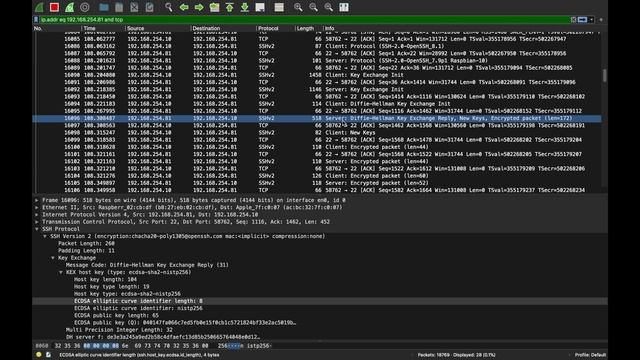The image size is (640, 360).
Task: Zoom in on packet text
Action: (x=298, y=7)
